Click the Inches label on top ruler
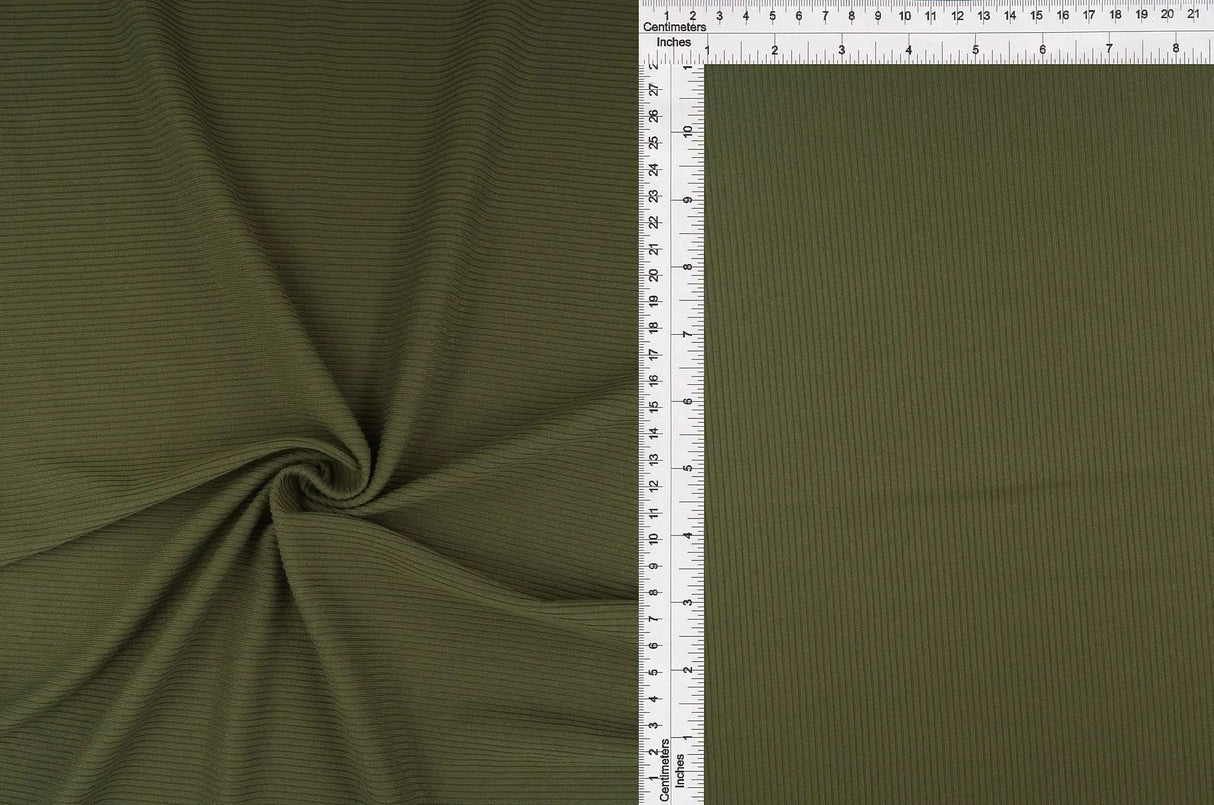The image size is (1214, 805). coord(676,43)
